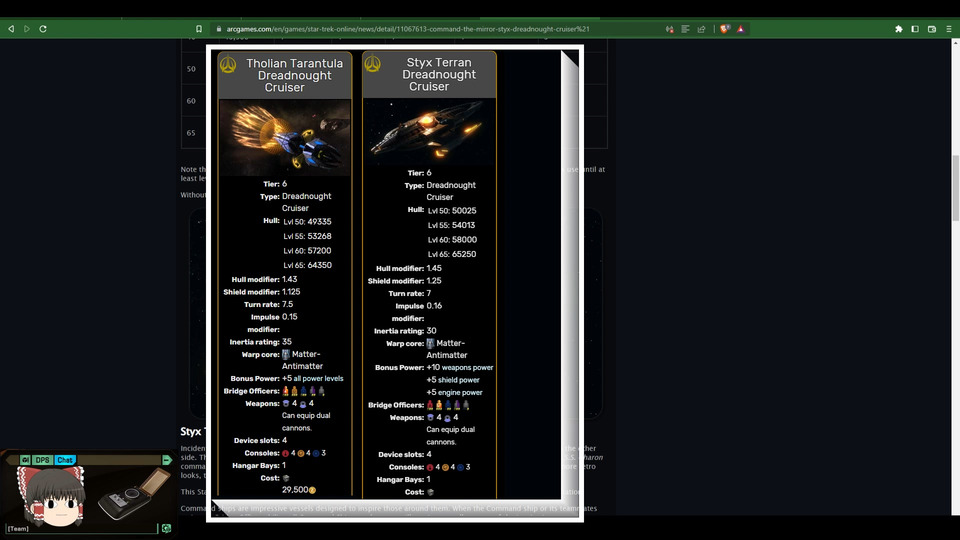Image resolution: width=960 pixels, height=540 pixels.
Task: Click the communicator device image in overlay
Action: (135, 495)
